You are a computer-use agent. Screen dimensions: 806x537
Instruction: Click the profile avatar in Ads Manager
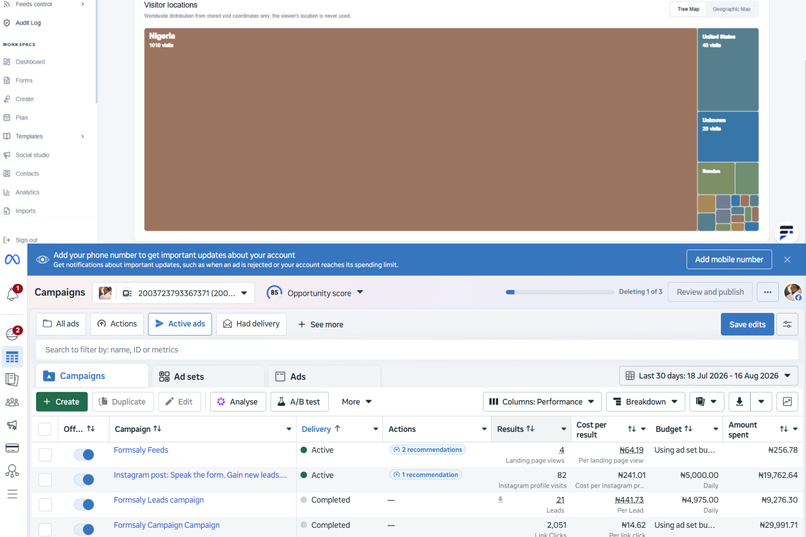pyautogui.click(x=793, y=292)
